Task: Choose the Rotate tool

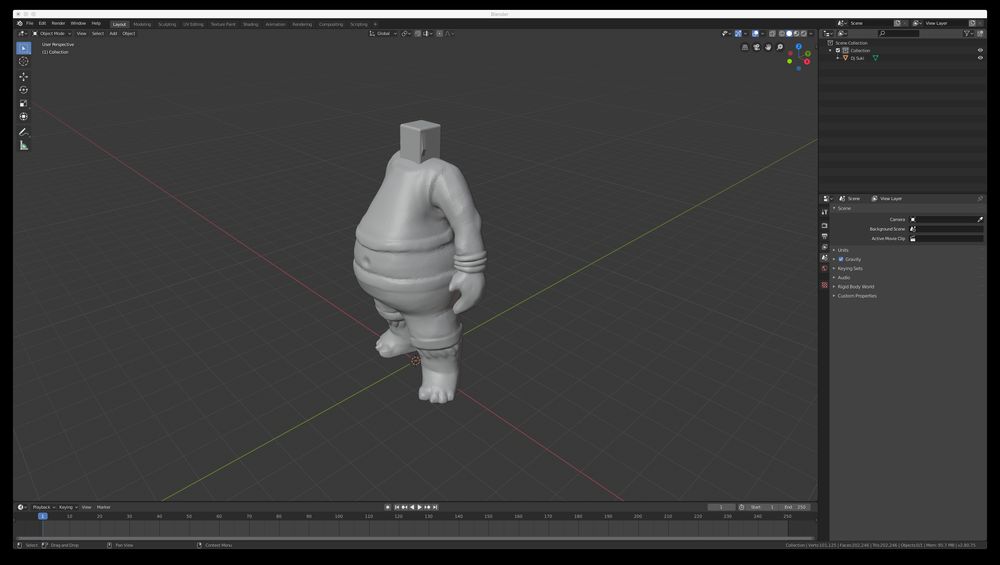Action: (x=24, y=90)
